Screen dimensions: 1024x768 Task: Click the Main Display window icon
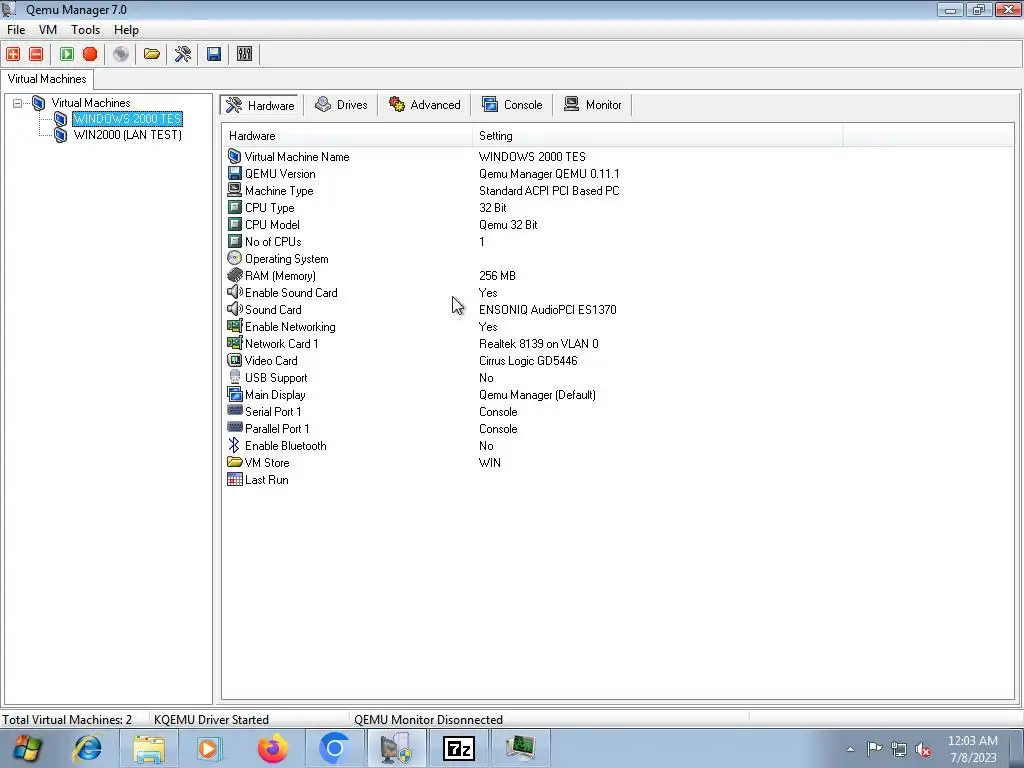[234, 394]
